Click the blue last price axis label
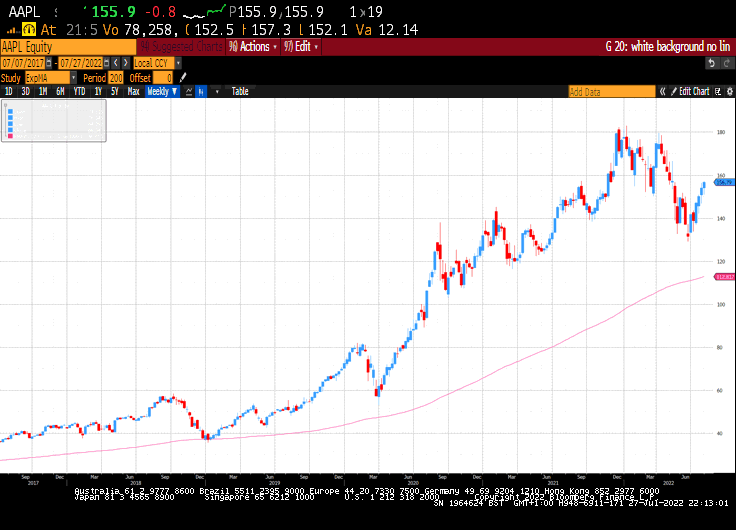 coord(724,182)
